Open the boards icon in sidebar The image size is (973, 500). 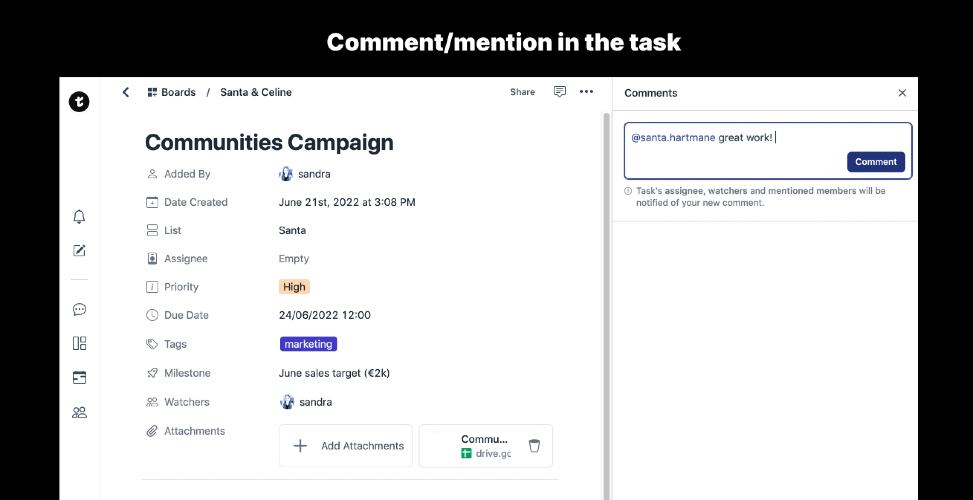click(x=80, y=343)
